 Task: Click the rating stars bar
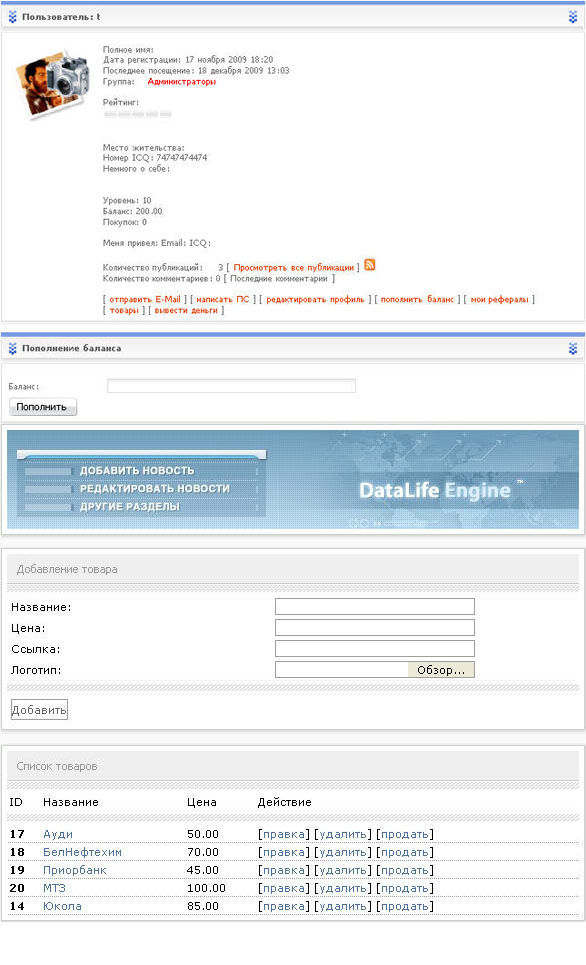(137, 114)
